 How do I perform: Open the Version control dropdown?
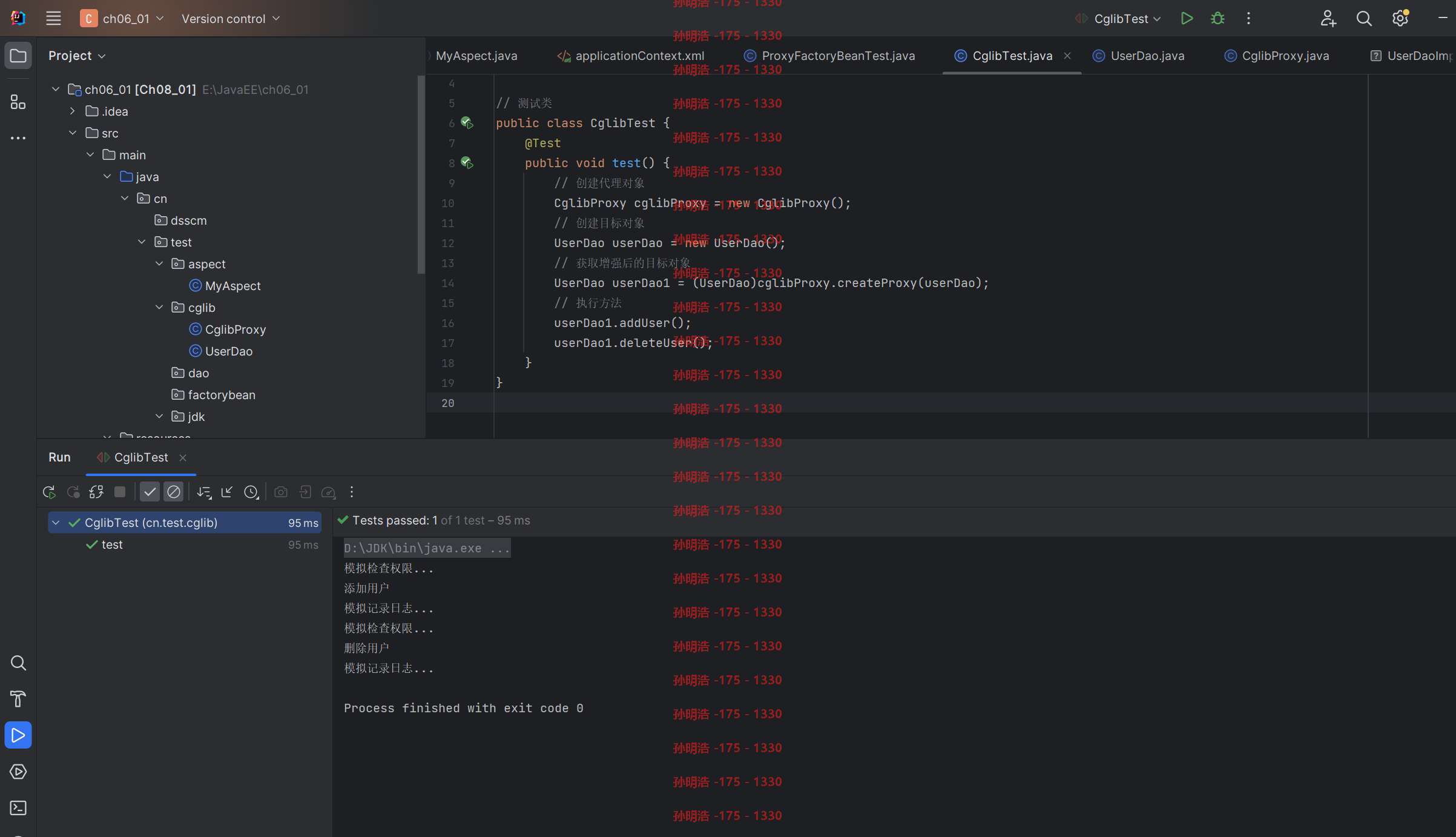[231, 19]
